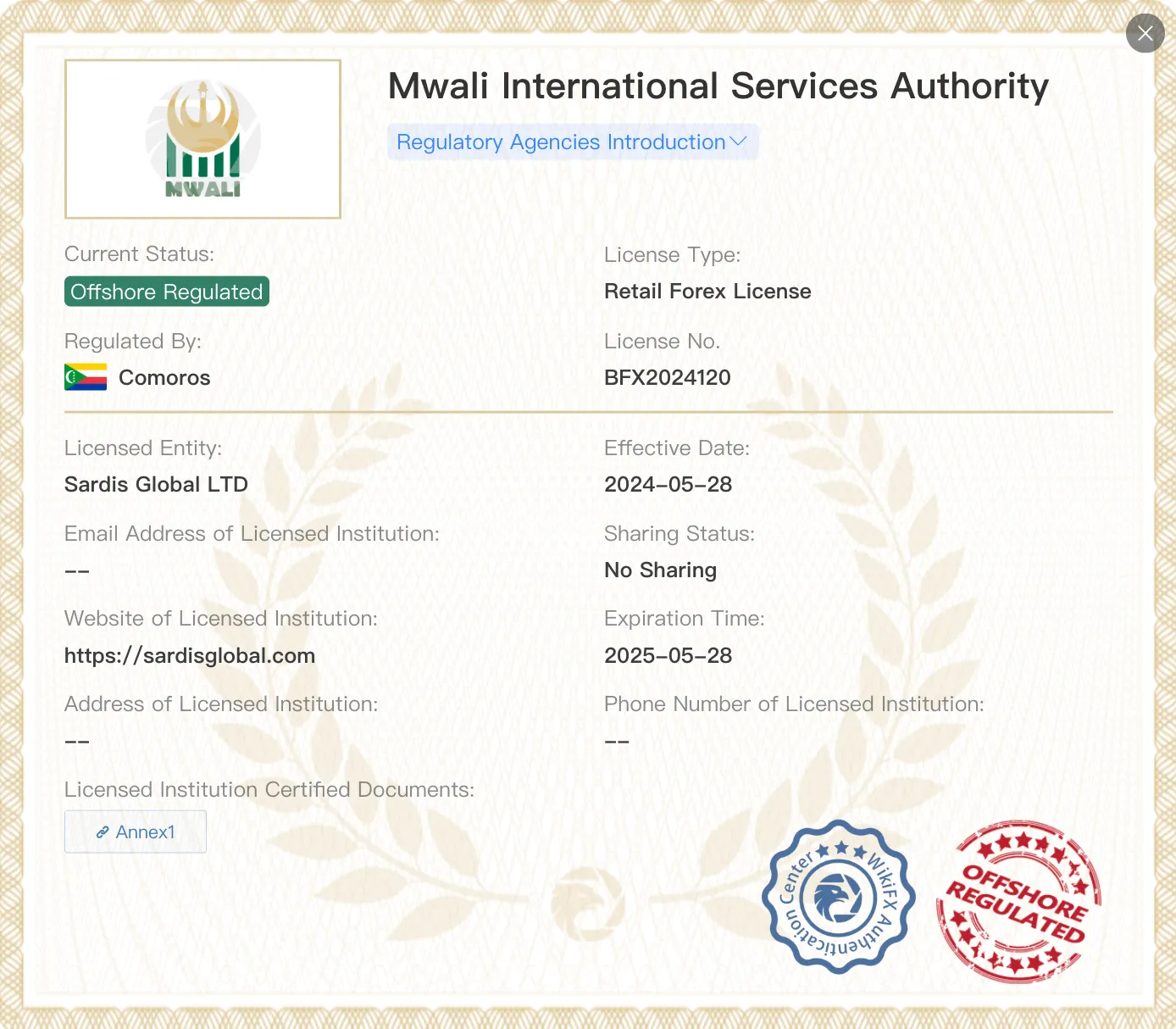Click the Offshore Regulated status badge
1176x1029 pixels.
click(167, 292)
